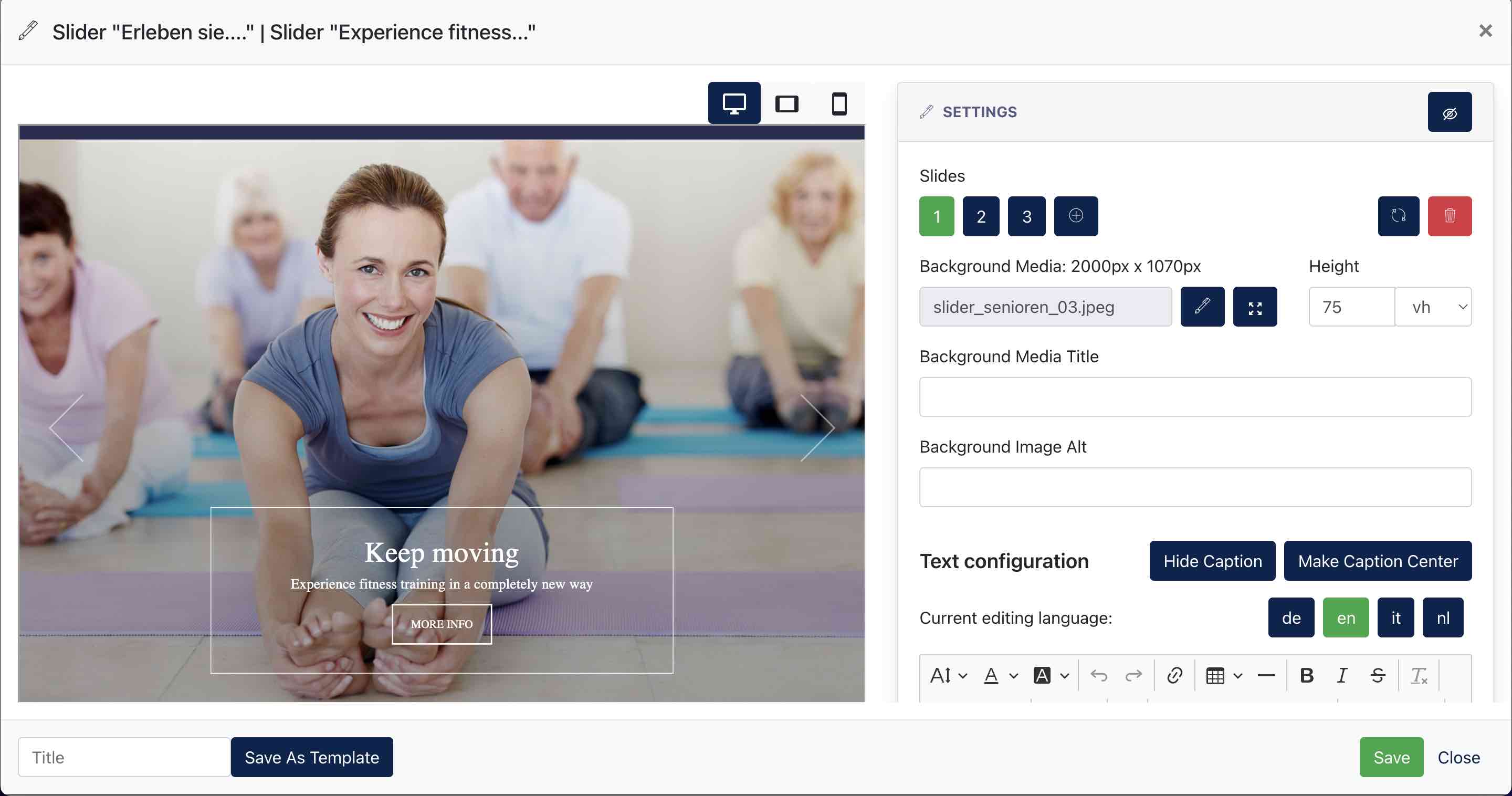
Task: Add a new slide with plus icon
Action: [x=1075, y=216]
